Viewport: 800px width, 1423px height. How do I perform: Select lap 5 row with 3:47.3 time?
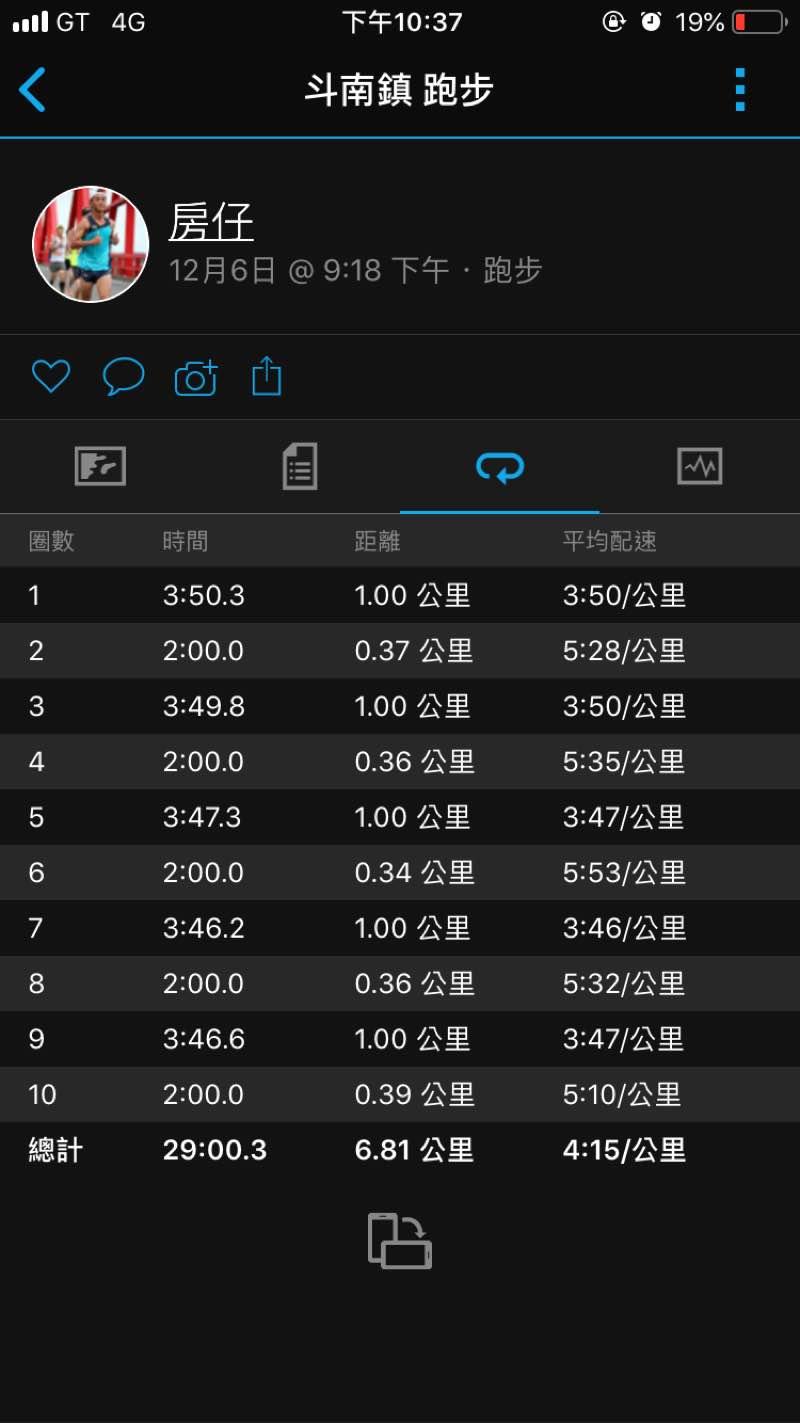point(400,817)
